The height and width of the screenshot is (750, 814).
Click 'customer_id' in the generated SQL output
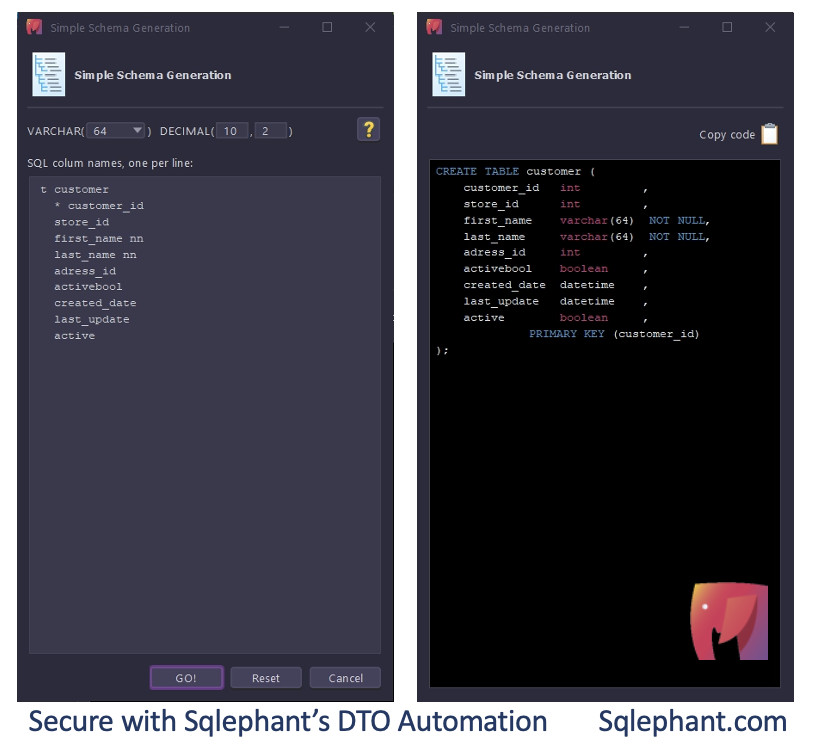(501, 188)
